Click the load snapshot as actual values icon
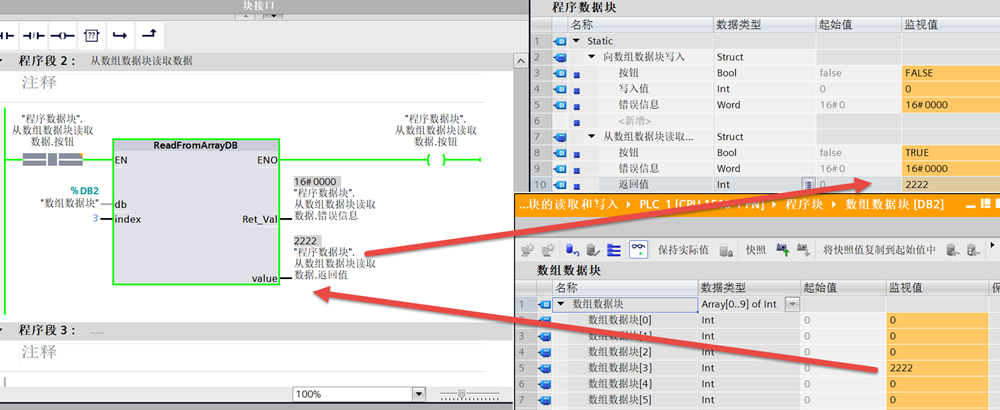 pos(780,249)
